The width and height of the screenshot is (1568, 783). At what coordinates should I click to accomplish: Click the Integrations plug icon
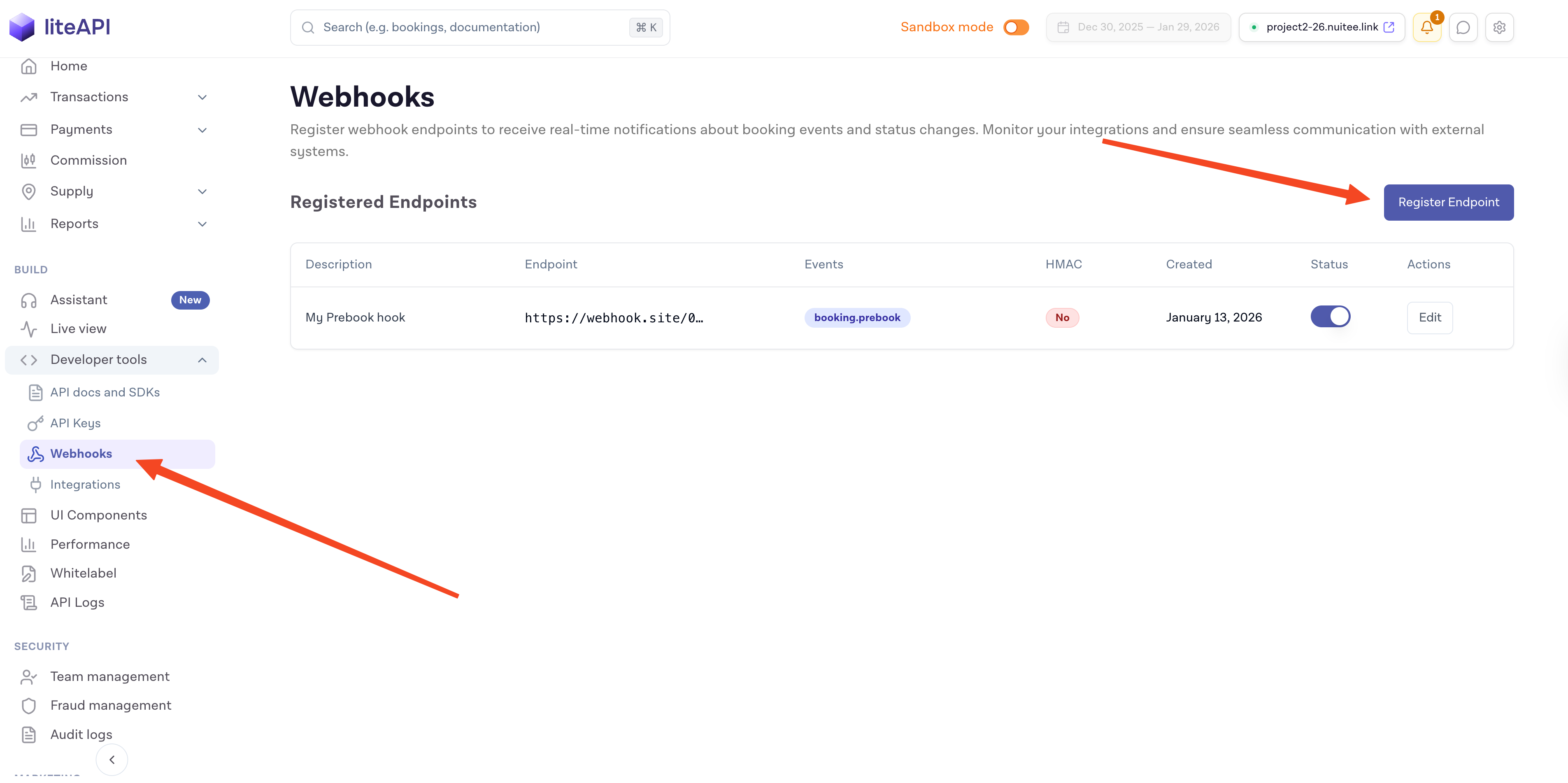pos(35,485)
